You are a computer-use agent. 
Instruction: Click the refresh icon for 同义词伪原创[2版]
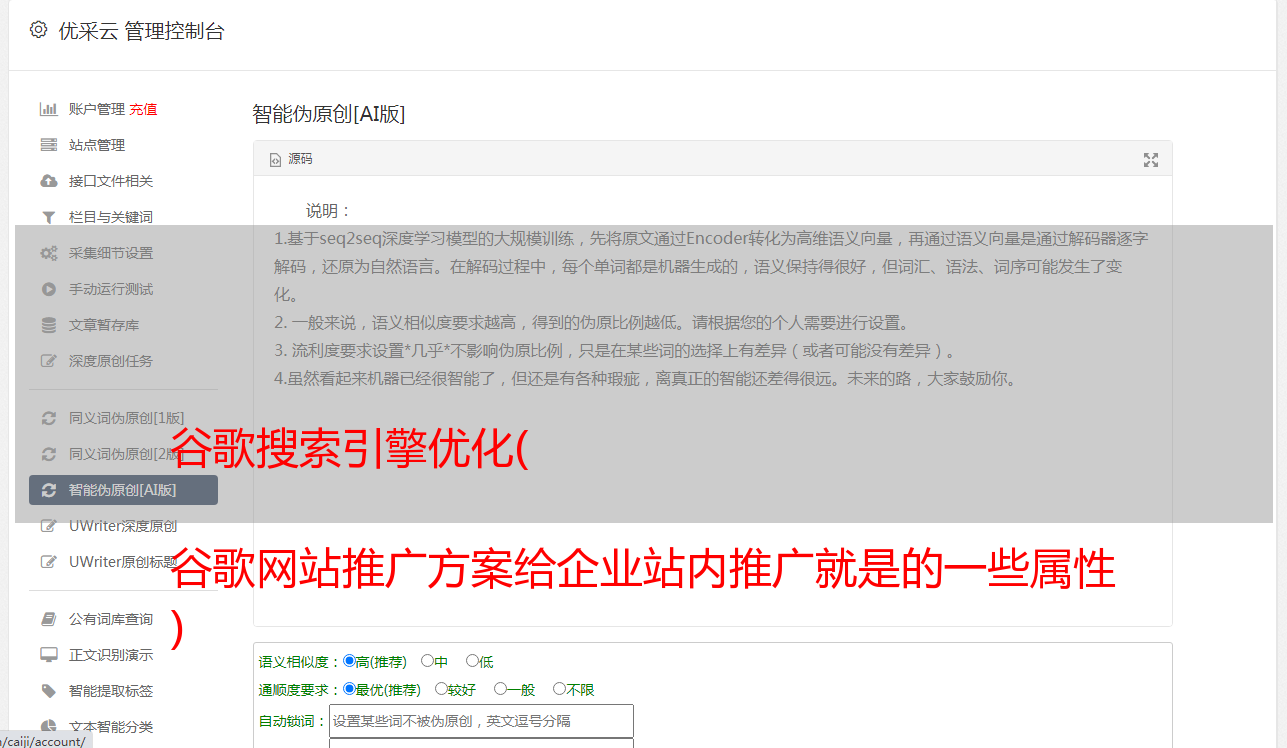(48, 454)
